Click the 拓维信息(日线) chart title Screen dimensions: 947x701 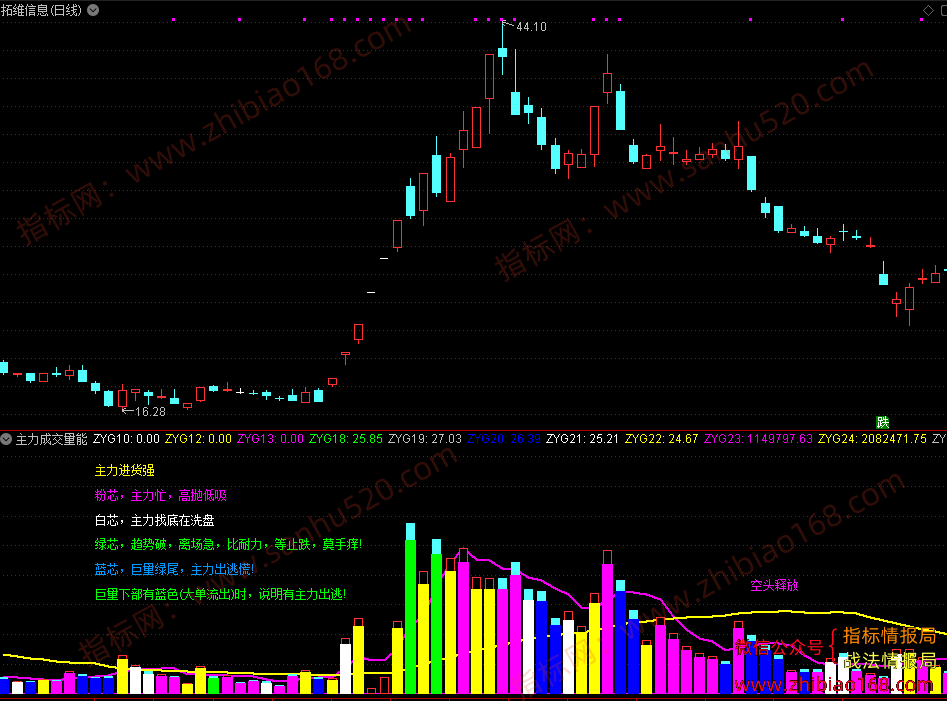point(41,10)
